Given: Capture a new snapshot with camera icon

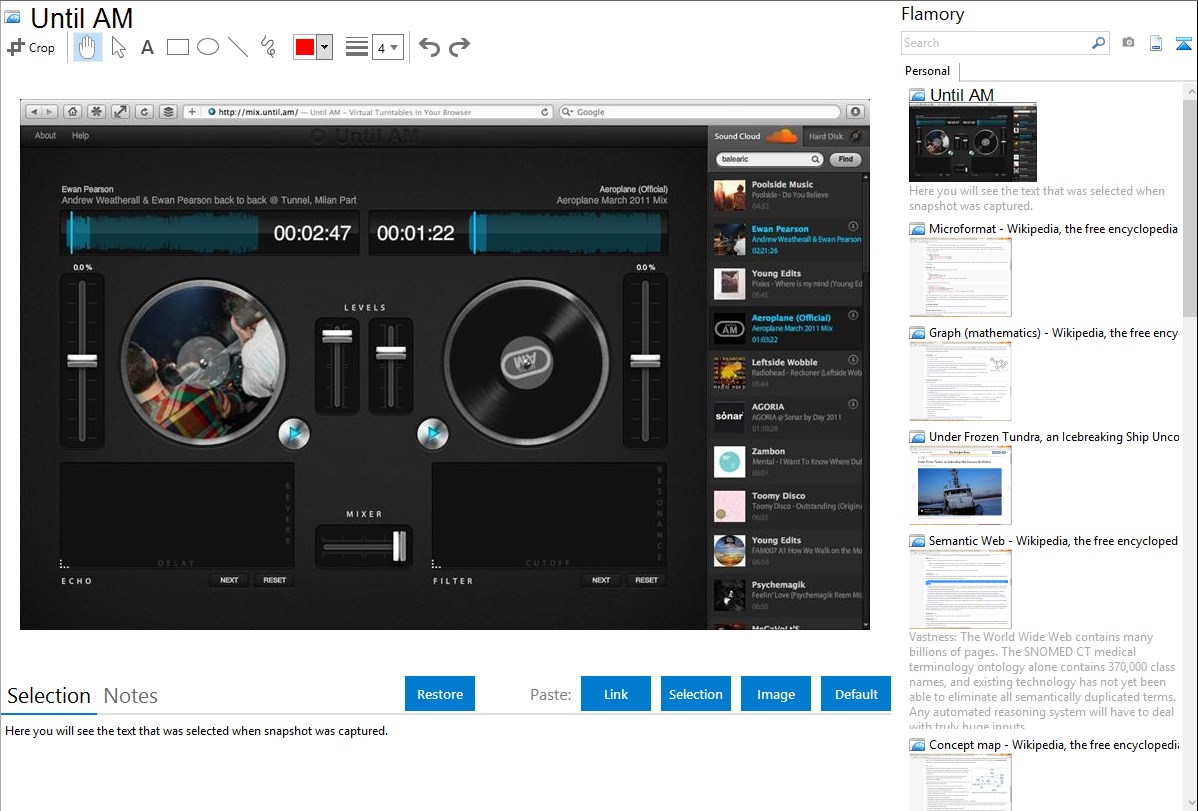Looking at the screenshot, I should click(1128, 43).
